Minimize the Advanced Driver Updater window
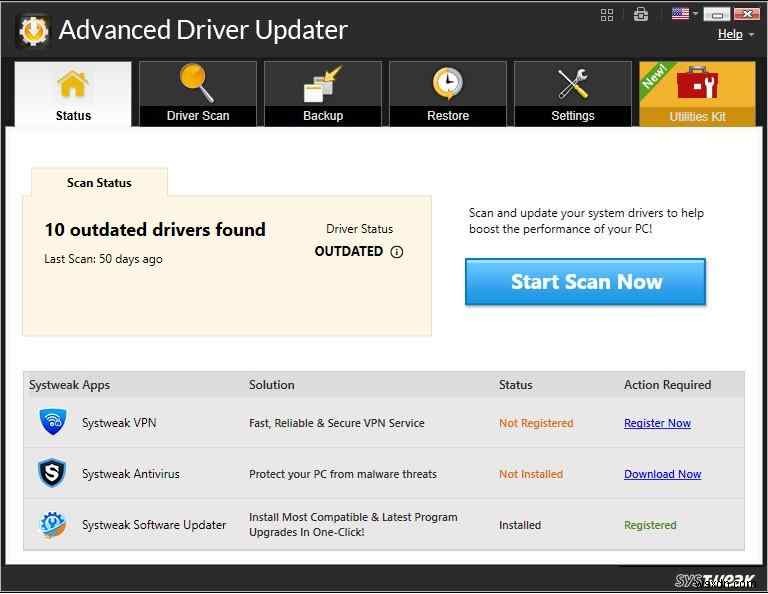The height and width of the screenshot is (594, 768). [x=717, y=14]
